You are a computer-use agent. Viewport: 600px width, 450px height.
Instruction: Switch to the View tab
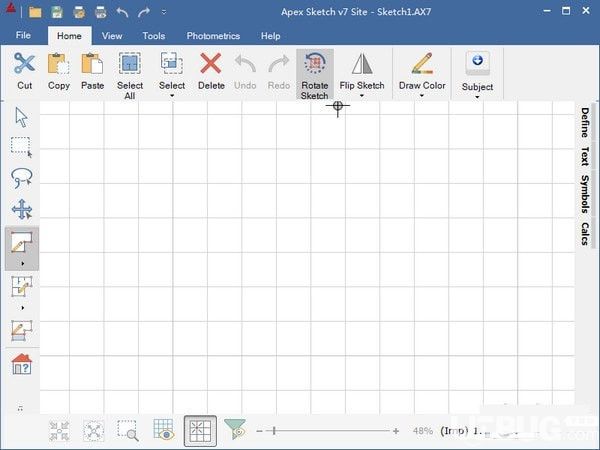(x=112, y=36)
